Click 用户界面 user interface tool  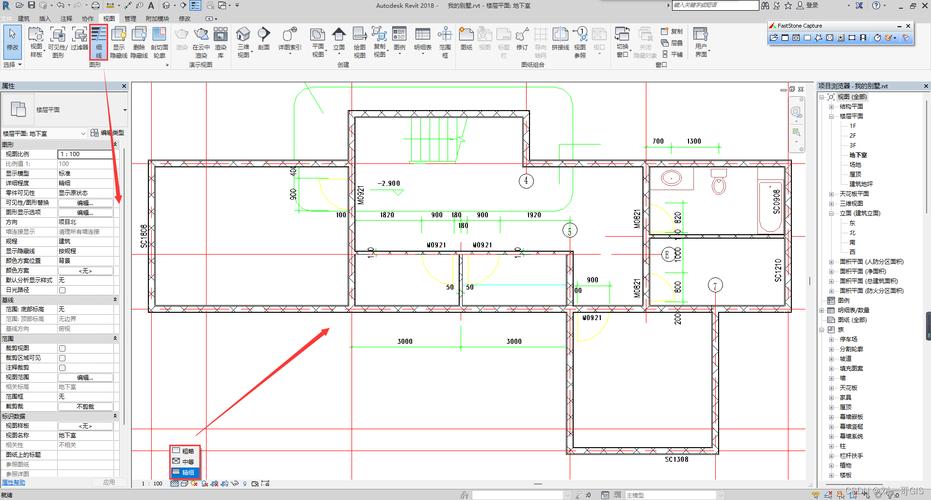[x=701, y=42]
